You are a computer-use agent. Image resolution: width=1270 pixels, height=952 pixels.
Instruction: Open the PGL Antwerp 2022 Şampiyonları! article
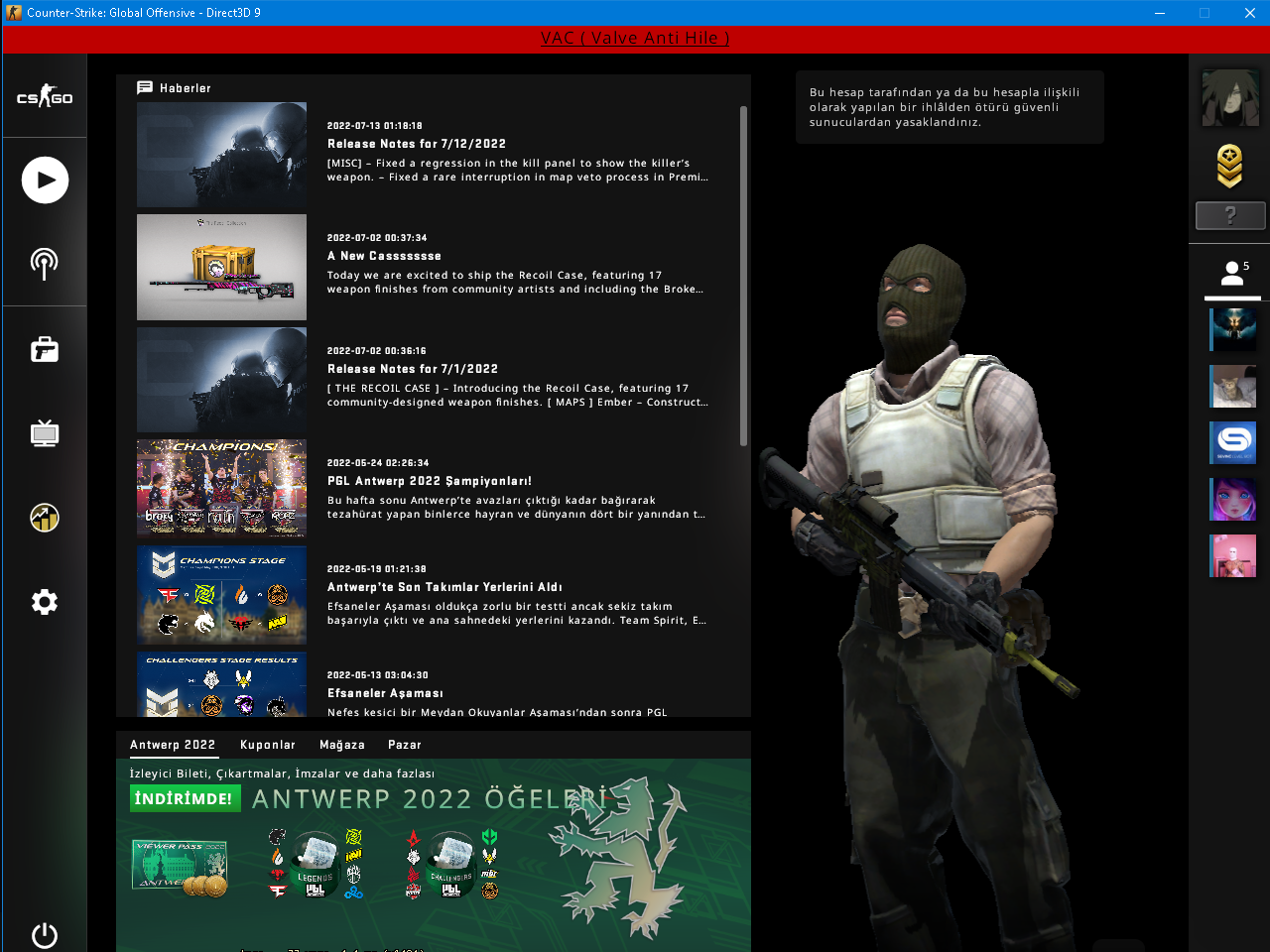(430, 481)
